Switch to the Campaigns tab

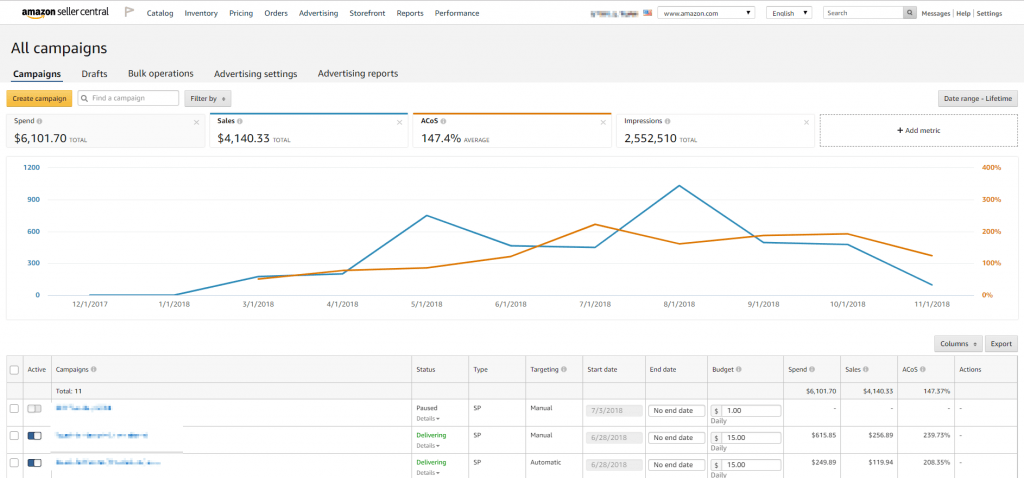[37, 74]
